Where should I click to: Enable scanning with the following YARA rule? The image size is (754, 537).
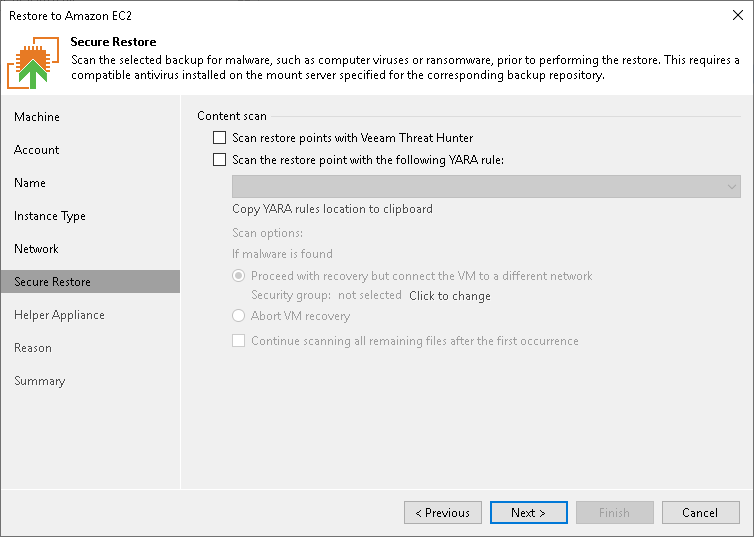(x=219, y=159)
